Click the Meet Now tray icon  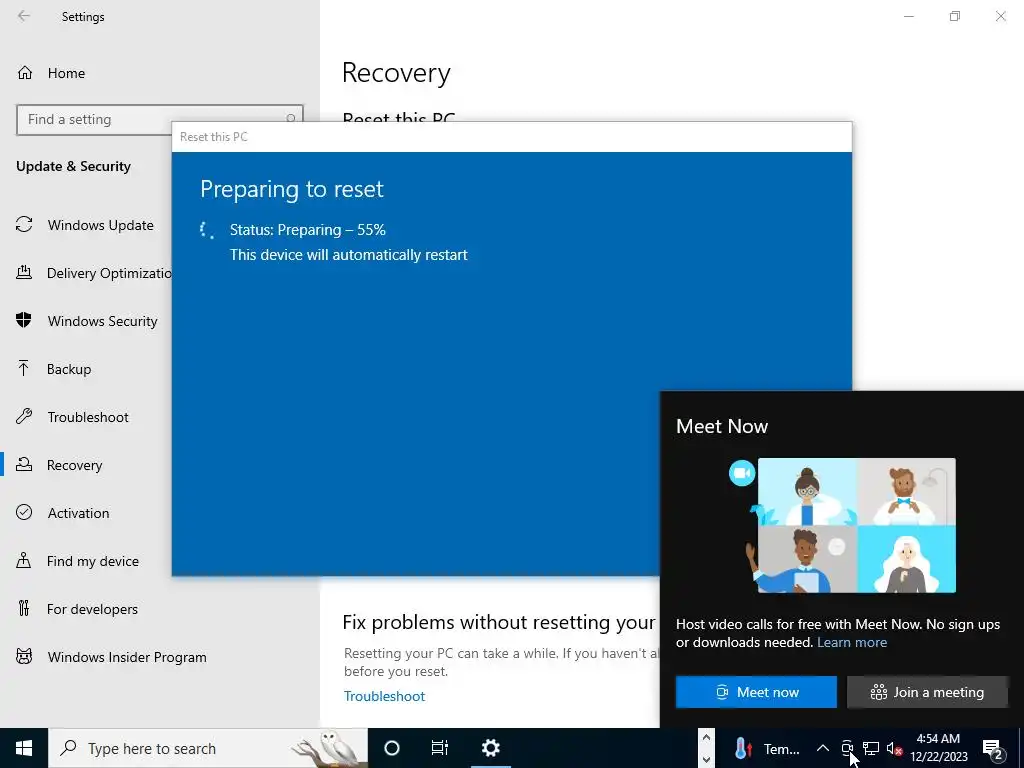tap(847, 748)
